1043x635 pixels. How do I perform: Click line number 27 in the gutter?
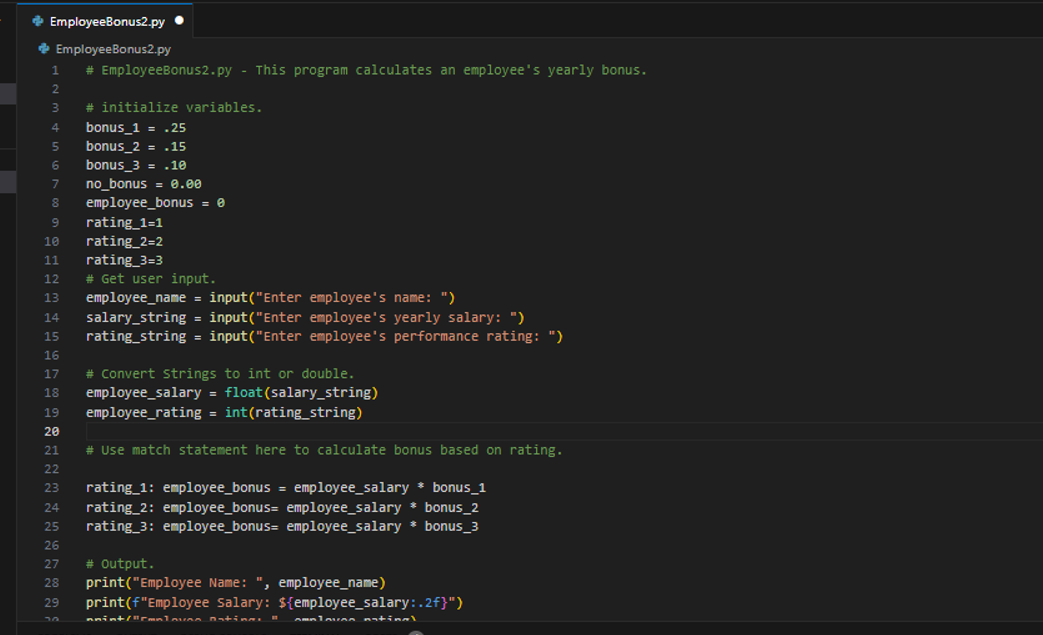coord(51,563)
